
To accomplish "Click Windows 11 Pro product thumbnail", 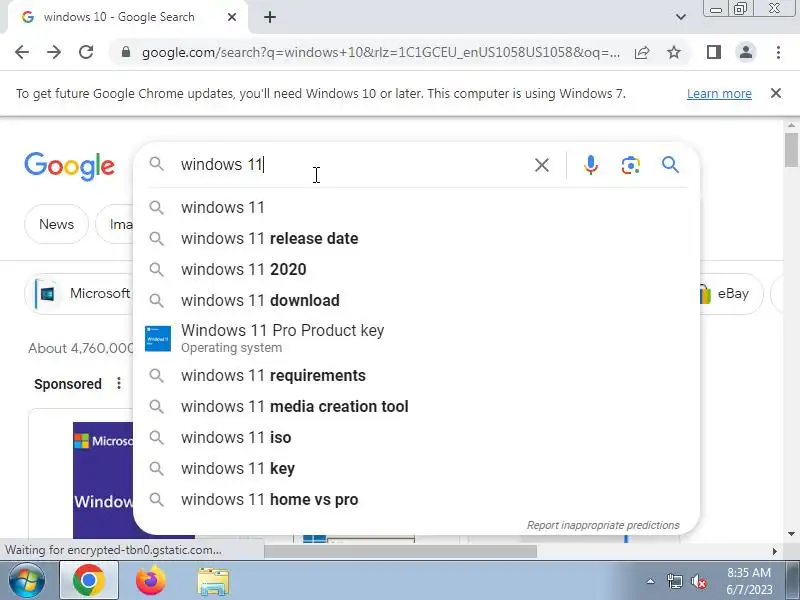I will click(x=158, y=339).
